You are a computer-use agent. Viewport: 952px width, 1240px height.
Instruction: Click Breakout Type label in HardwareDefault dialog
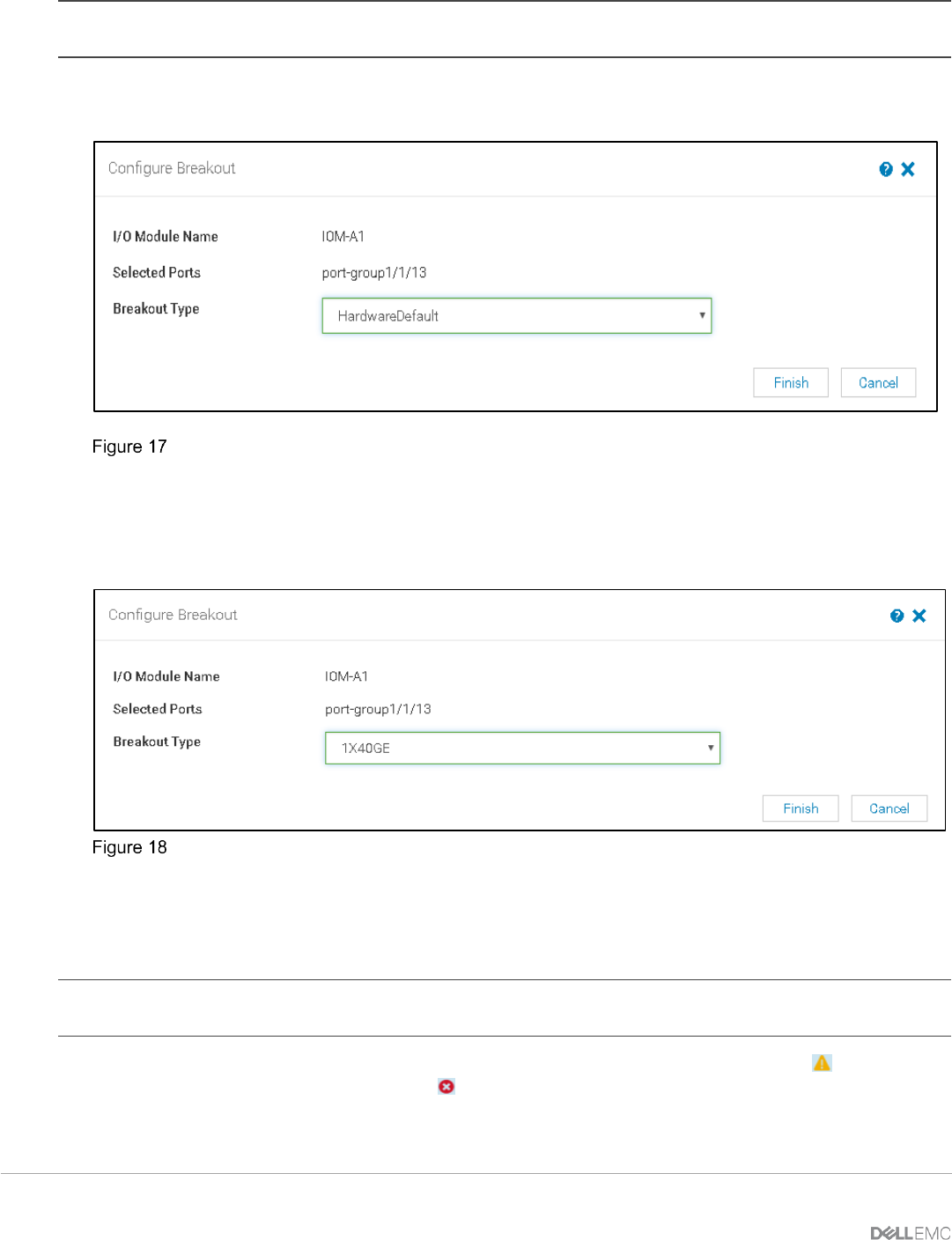coord(156,309)
